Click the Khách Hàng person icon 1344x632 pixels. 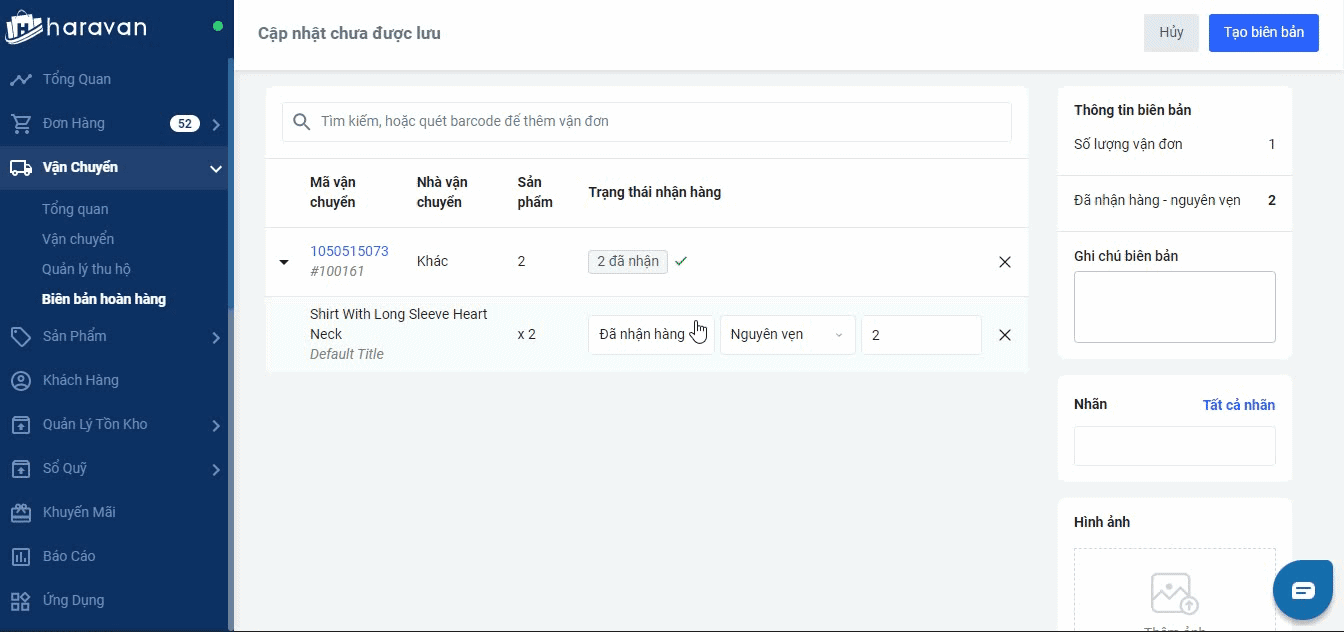20,380
